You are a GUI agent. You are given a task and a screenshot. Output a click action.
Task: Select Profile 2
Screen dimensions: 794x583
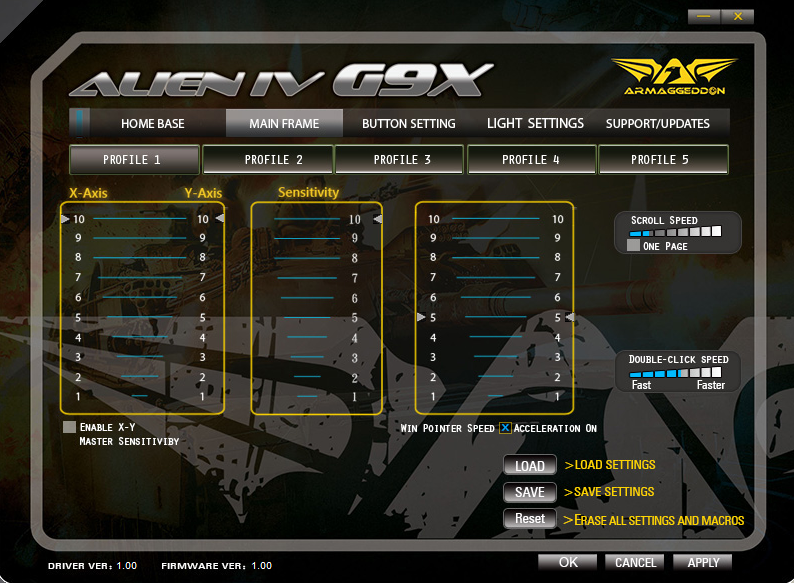click(x=268, y=160)
